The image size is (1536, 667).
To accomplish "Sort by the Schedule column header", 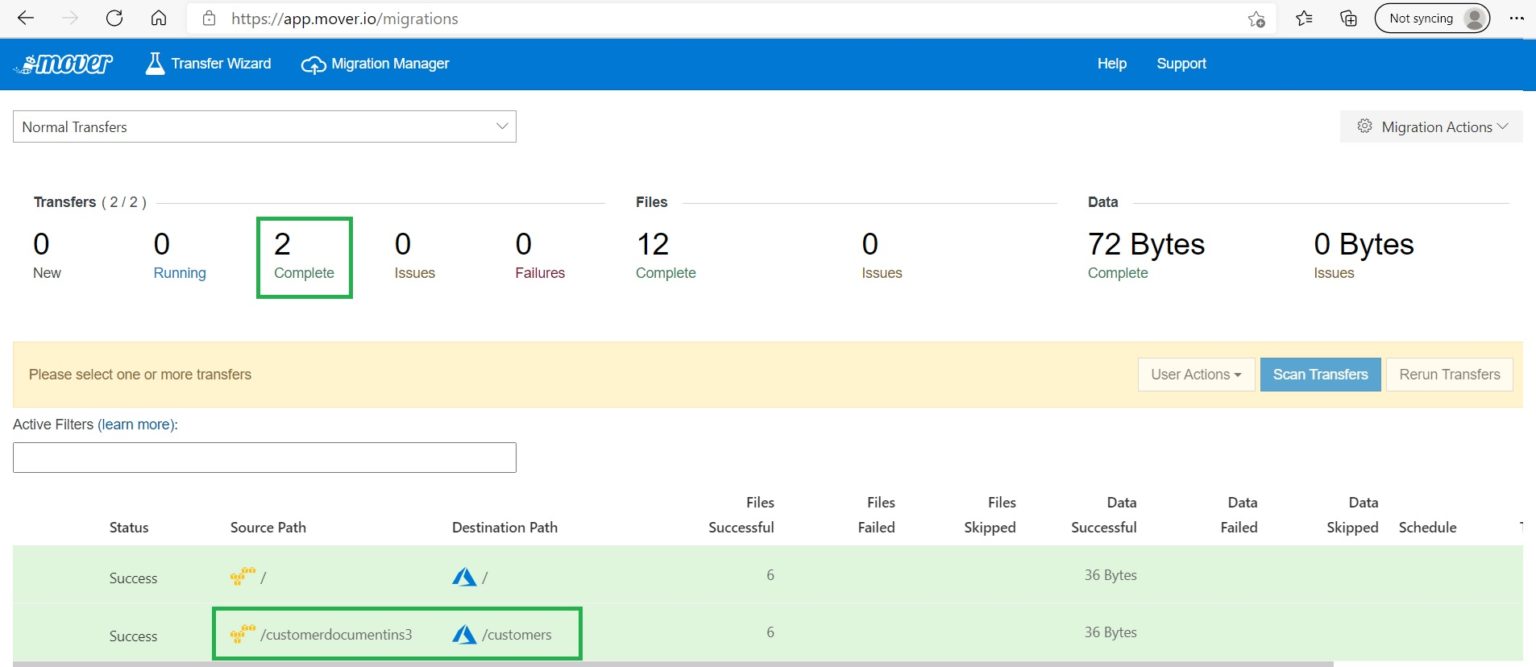I will [1427, 527].
